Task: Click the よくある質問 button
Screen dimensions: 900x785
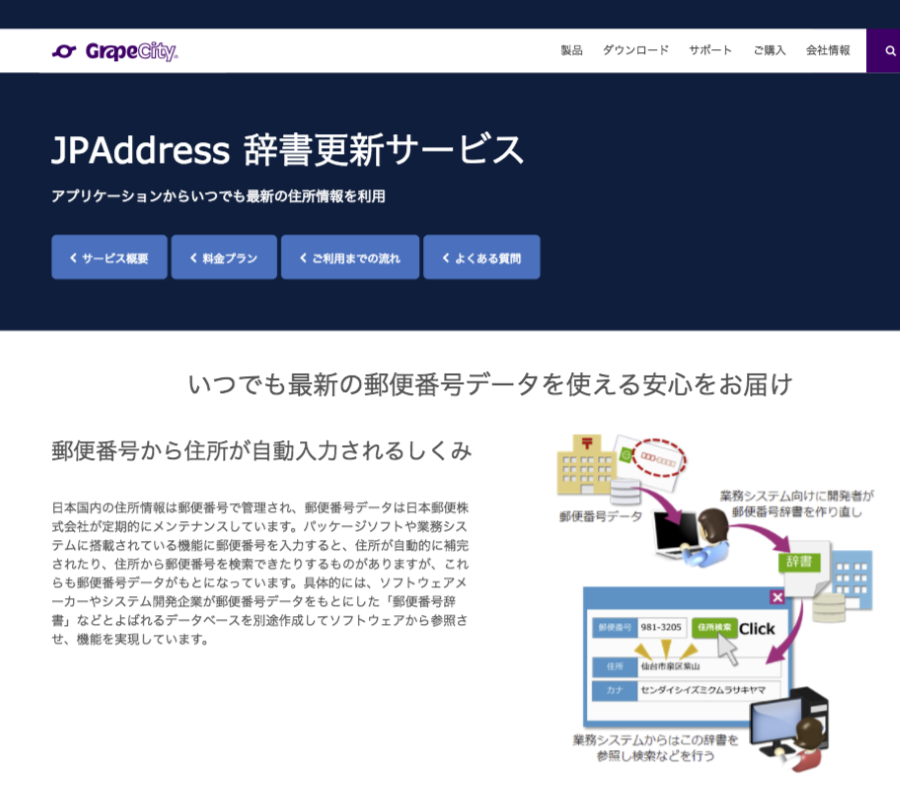Action: (482, 257)
